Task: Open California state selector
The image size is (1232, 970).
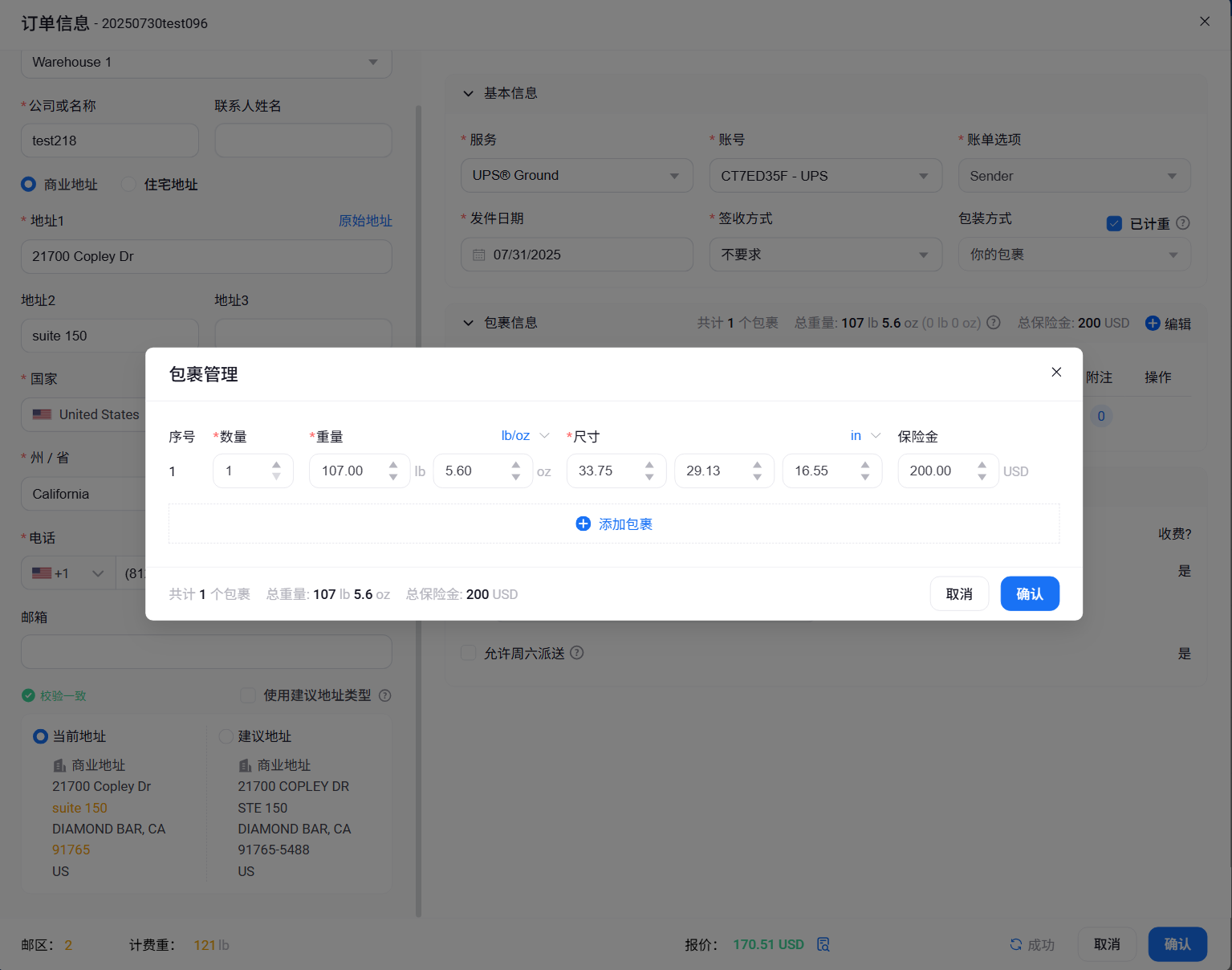Action: pyautogui.click(x=83, y=494)
